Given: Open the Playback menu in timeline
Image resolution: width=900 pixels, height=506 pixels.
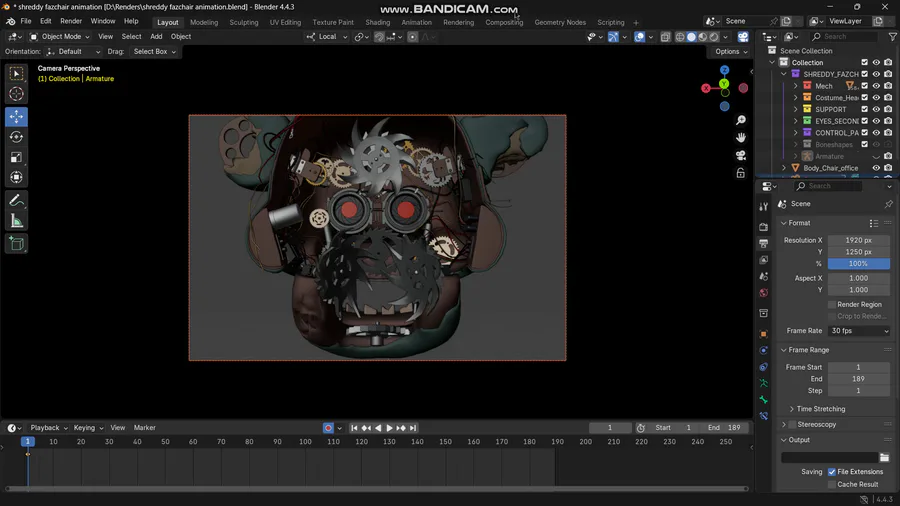Looking at the screenshot, I should (x=48, y=428).
